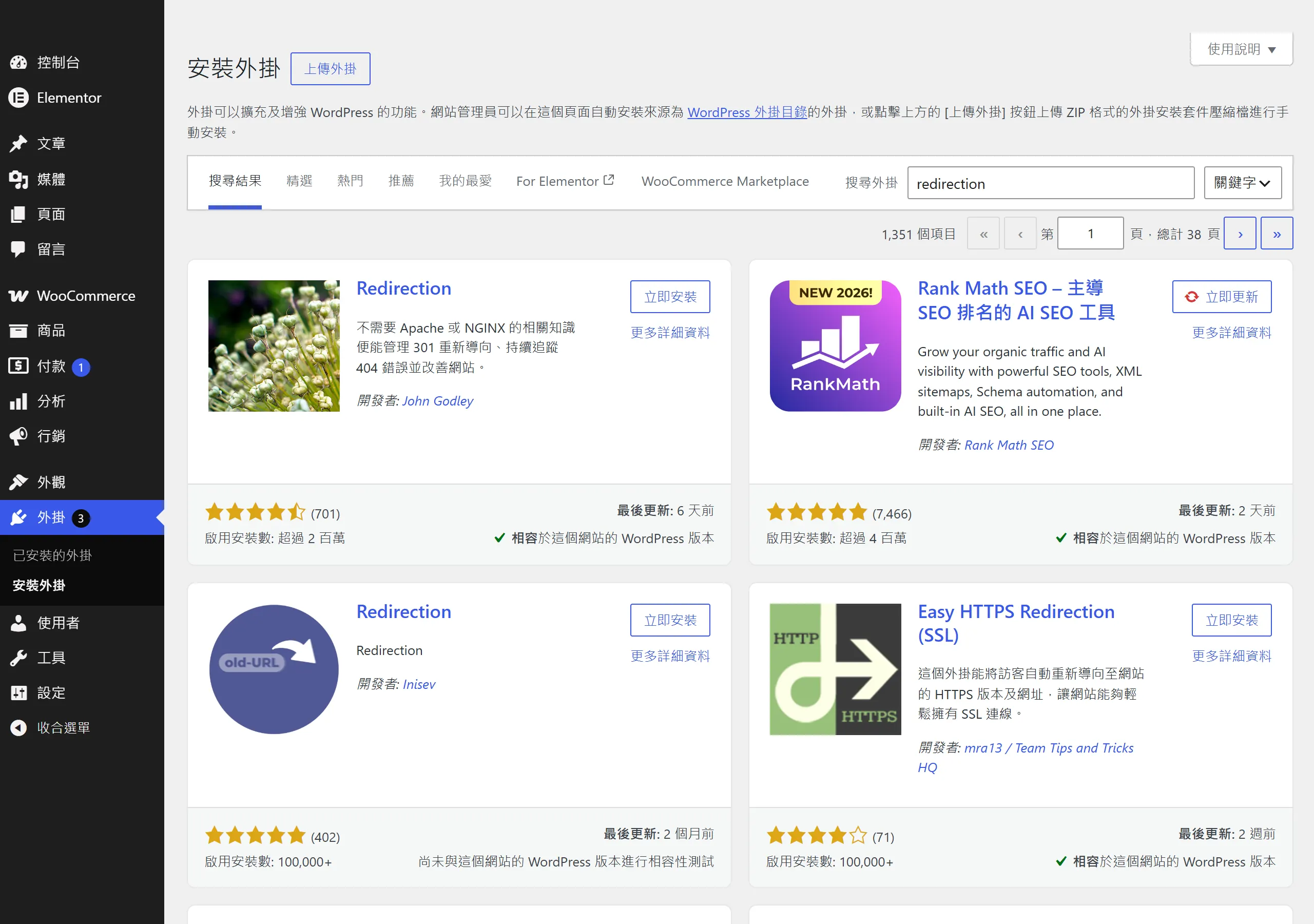The height and width of the screenshot is (924, 1314).
Task: Click the 工具 wrench icon
Action: (x=18, y=658)
